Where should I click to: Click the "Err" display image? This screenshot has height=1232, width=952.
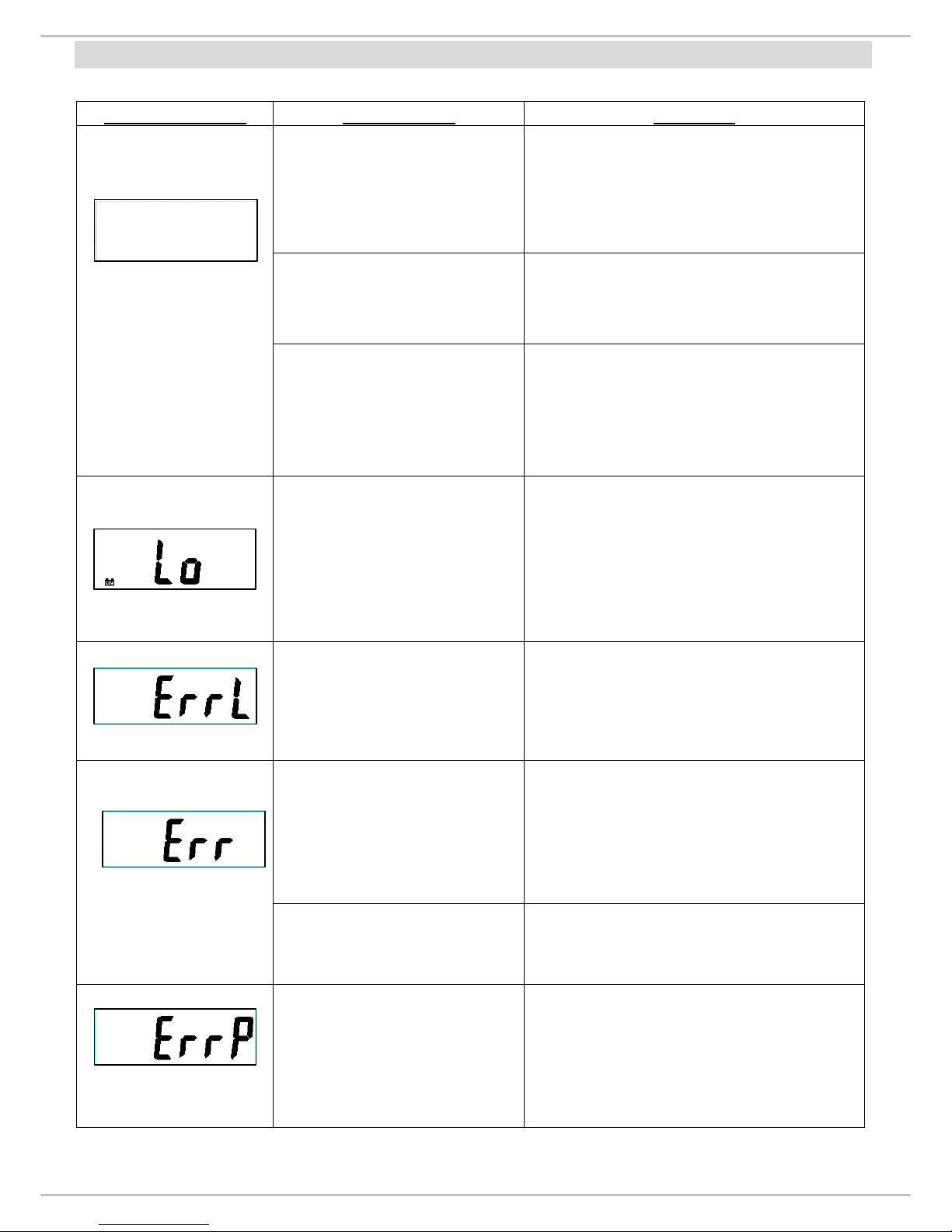[x=183, y=839]
